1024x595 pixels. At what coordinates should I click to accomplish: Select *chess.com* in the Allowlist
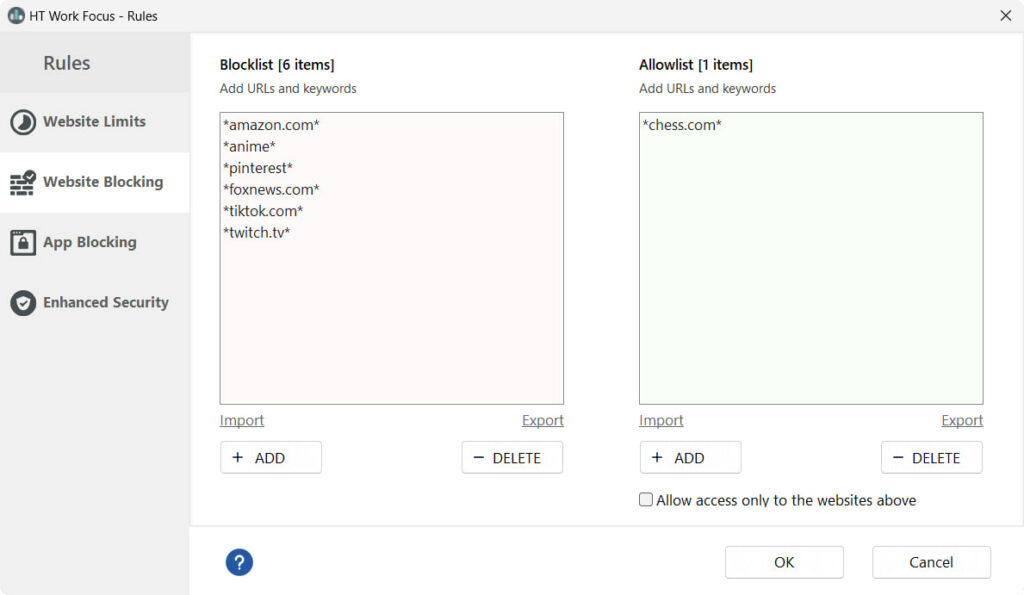click(682, 125)
